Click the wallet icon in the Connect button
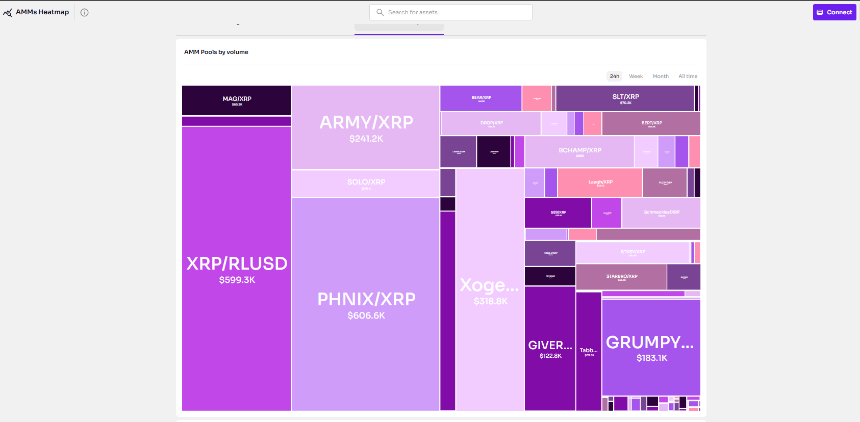The image size is (860, 422). (x=820, y=12)
